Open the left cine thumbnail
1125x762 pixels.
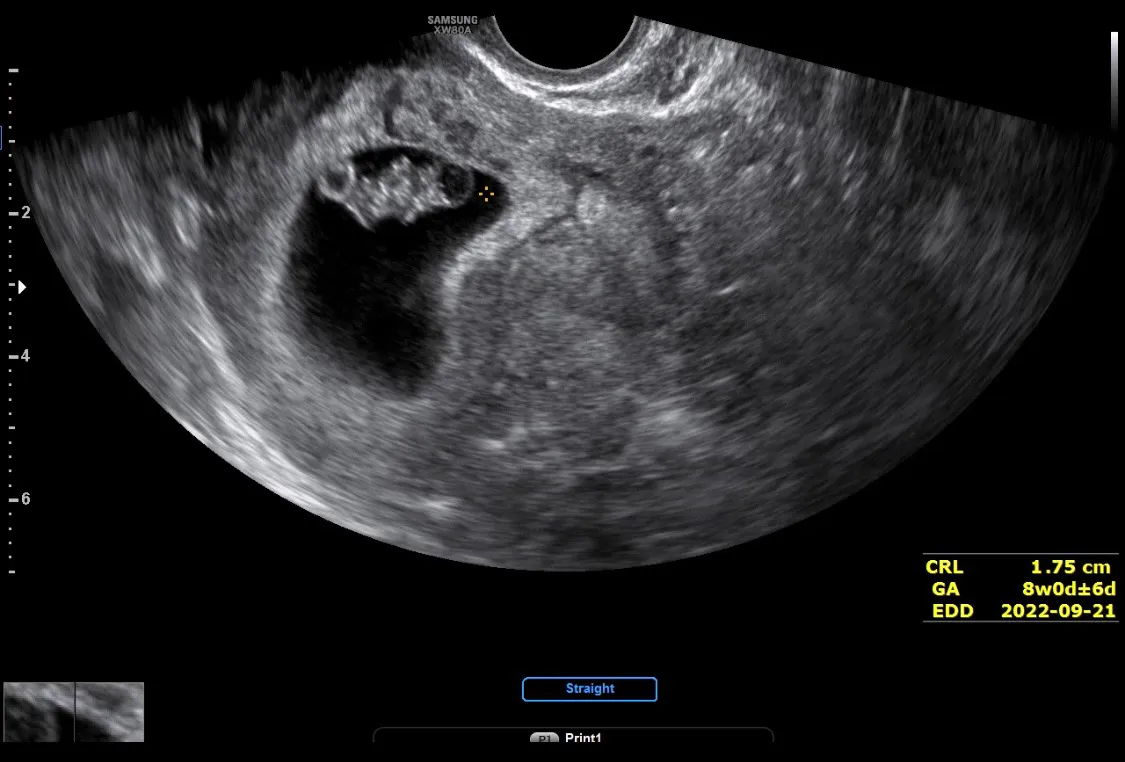pyautogui.click(x=39, y=712)
